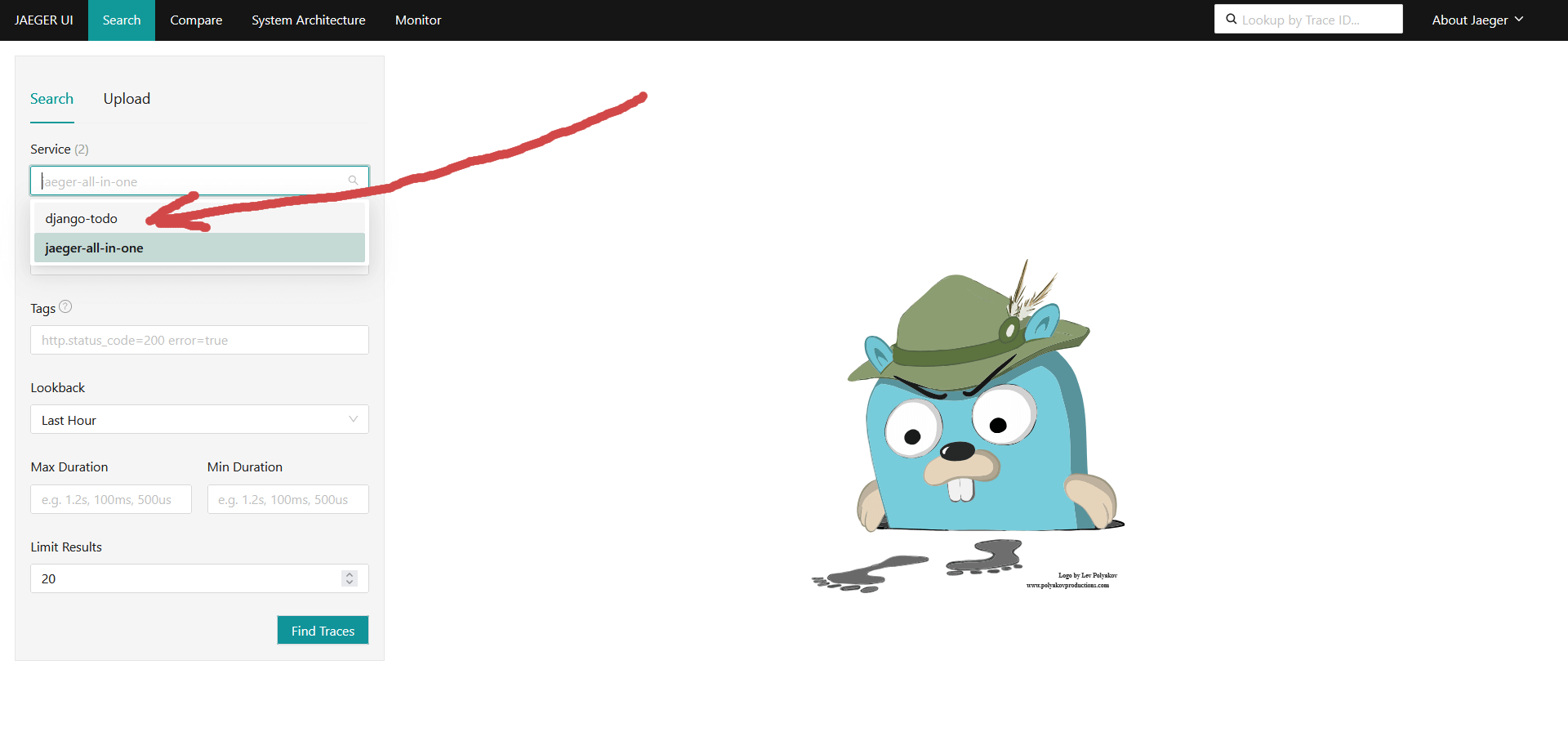Choose jaeger-all-in-one from the service list
The width and height of the screenshot is (1568, 741).
199,248
